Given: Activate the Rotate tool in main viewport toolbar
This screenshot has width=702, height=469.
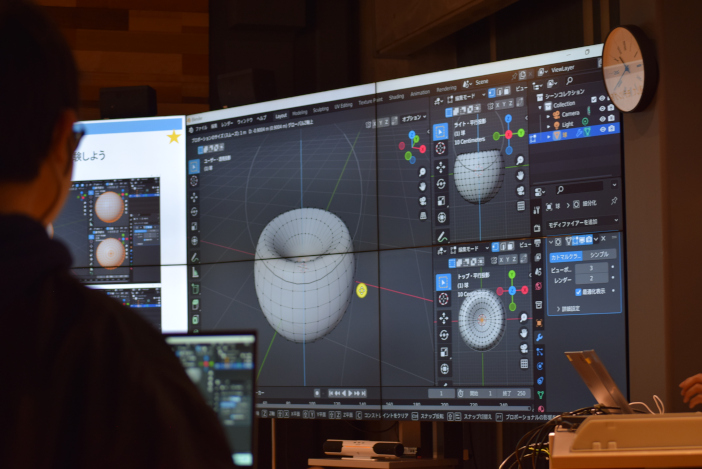Looking at the screenshot, I should (194, 211).
